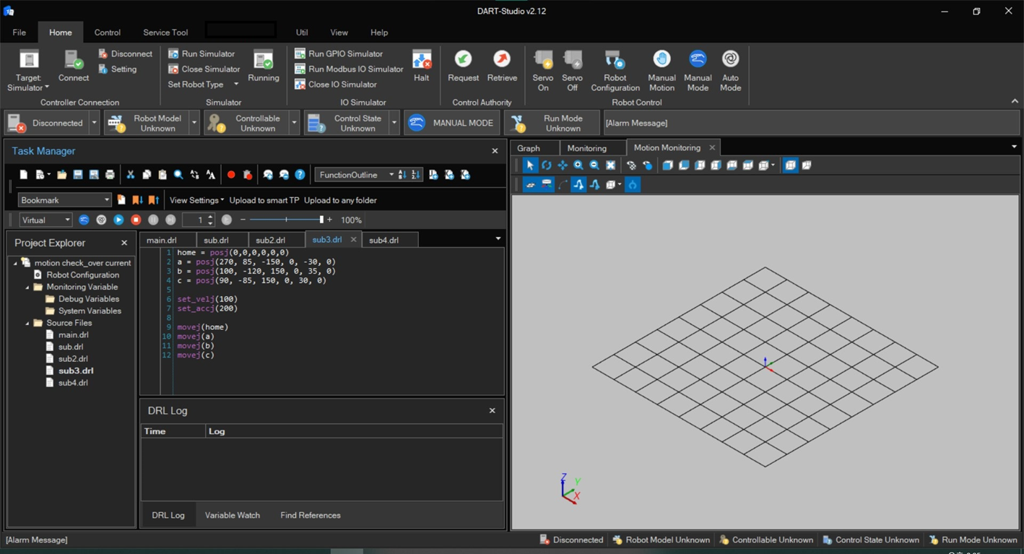Screen dimensions: 1024x554
Task: Switch to Auto Mode
Action: pyautogui.click(x=730, y=71)
